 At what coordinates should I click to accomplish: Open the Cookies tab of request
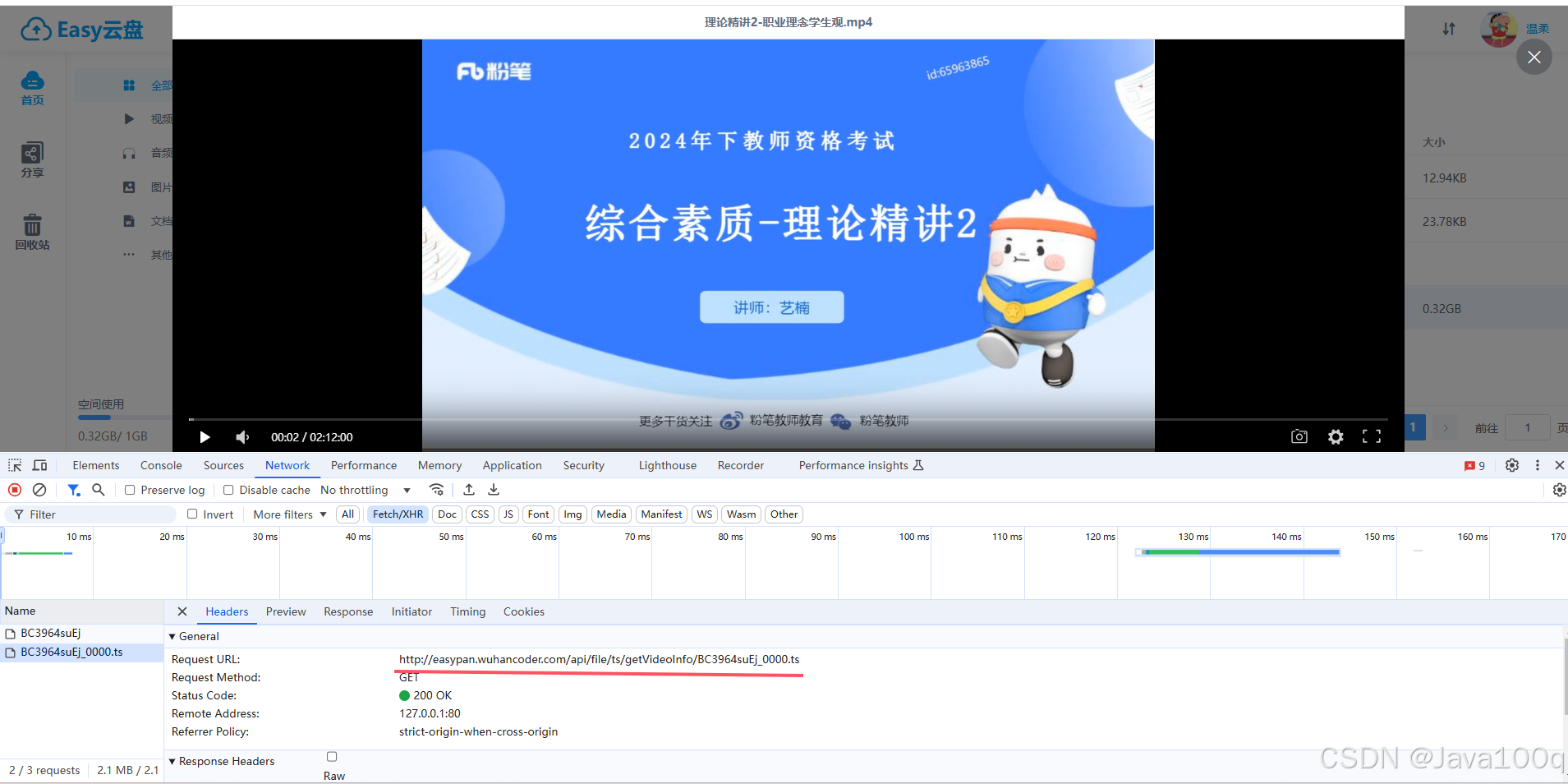coord(524,611)
